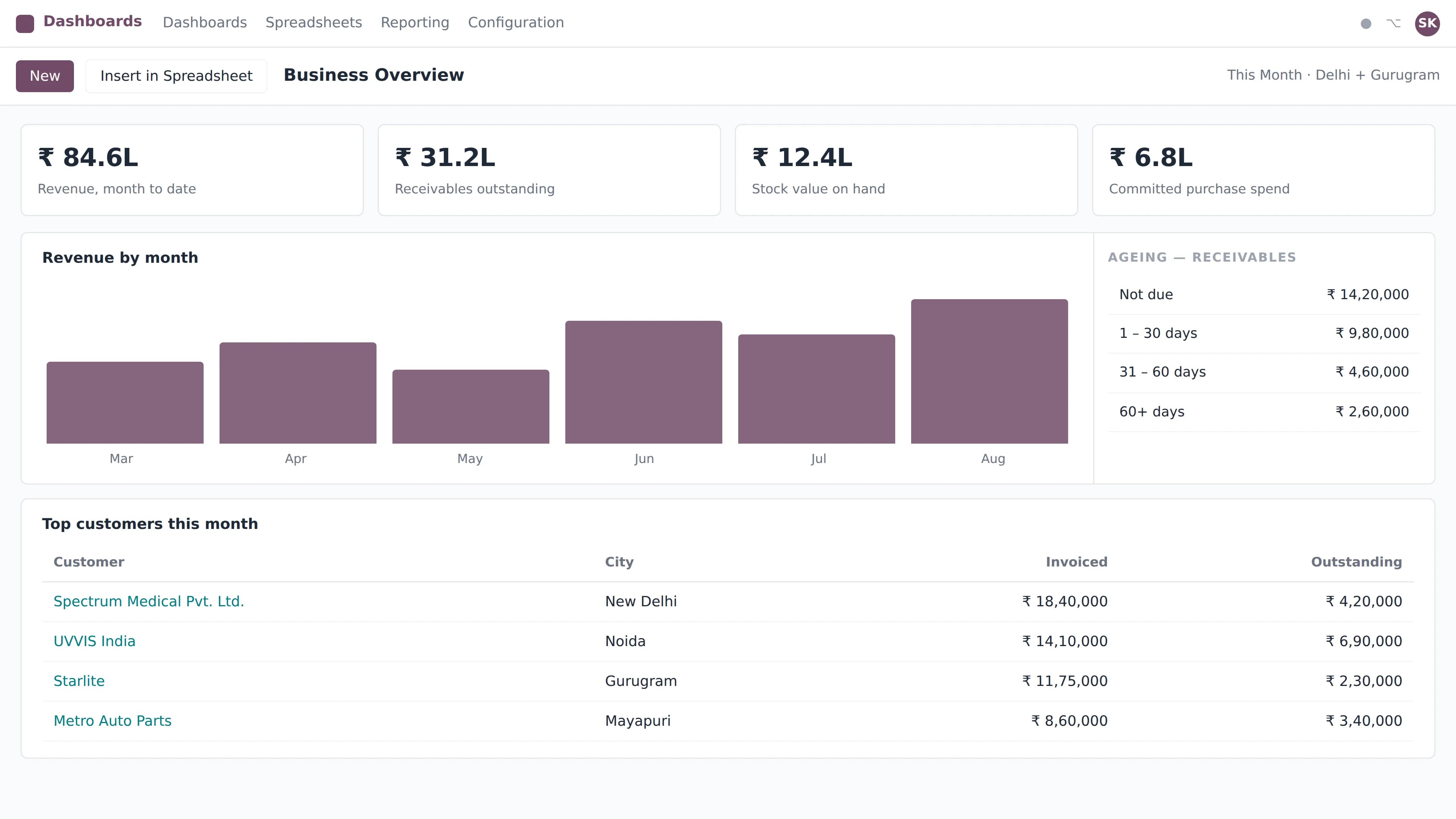
Task: Open Starlite customer link
Action: click(x=79, y=681)
